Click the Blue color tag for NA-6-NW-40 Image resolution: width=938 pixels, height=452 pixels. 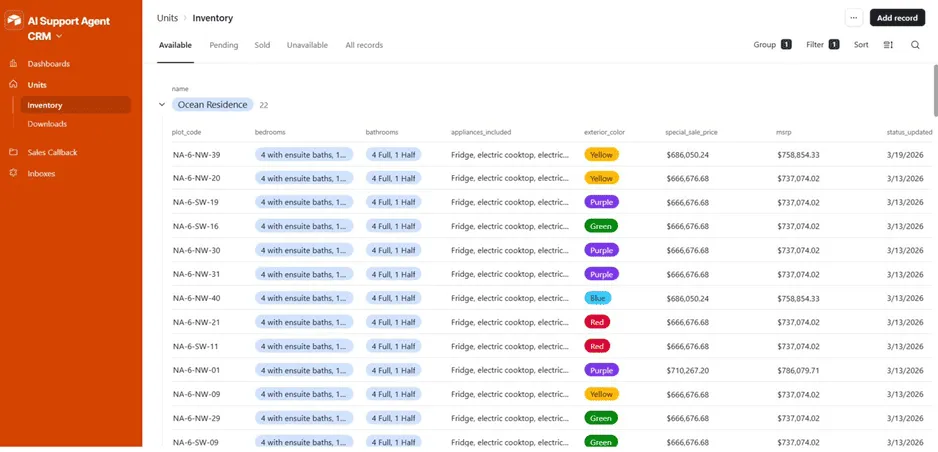click(x=598, y=298)
